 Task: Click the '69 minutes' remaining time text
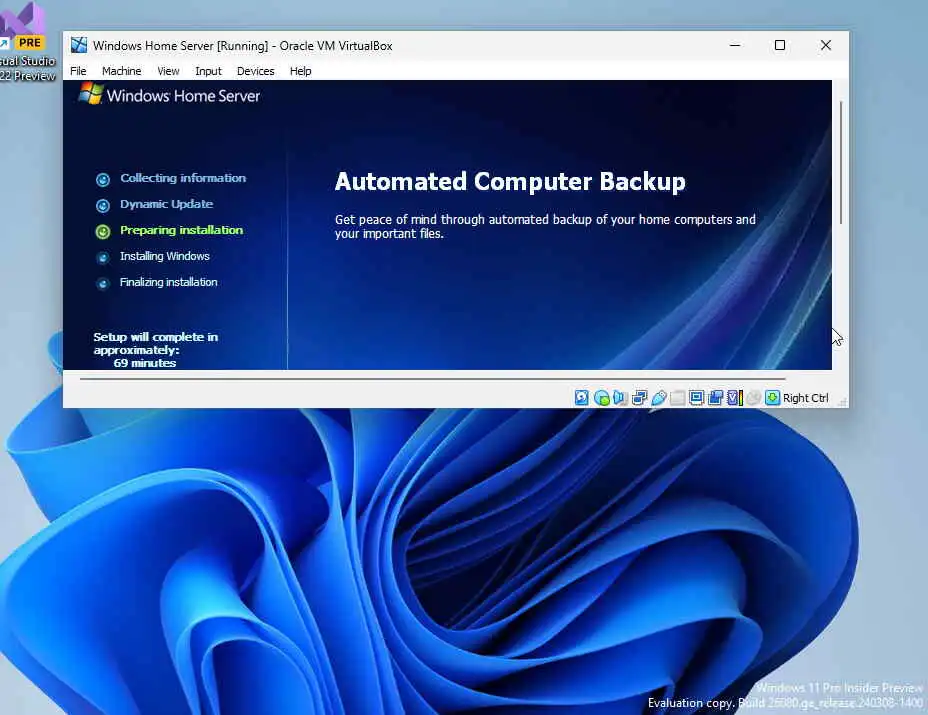[x=145, y=363]
